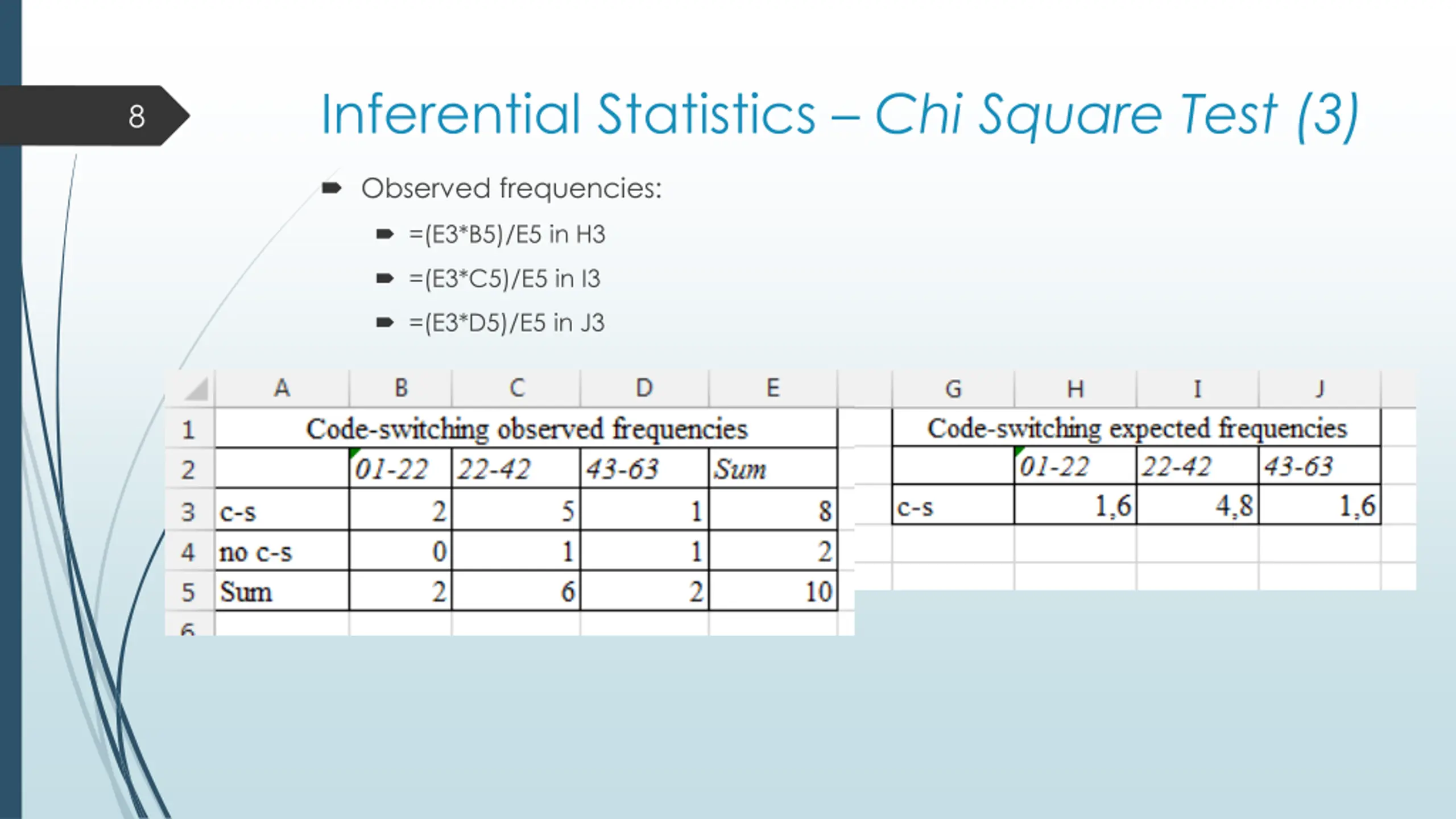Click the 'no c-s' row label cell

tap(282, 551)
